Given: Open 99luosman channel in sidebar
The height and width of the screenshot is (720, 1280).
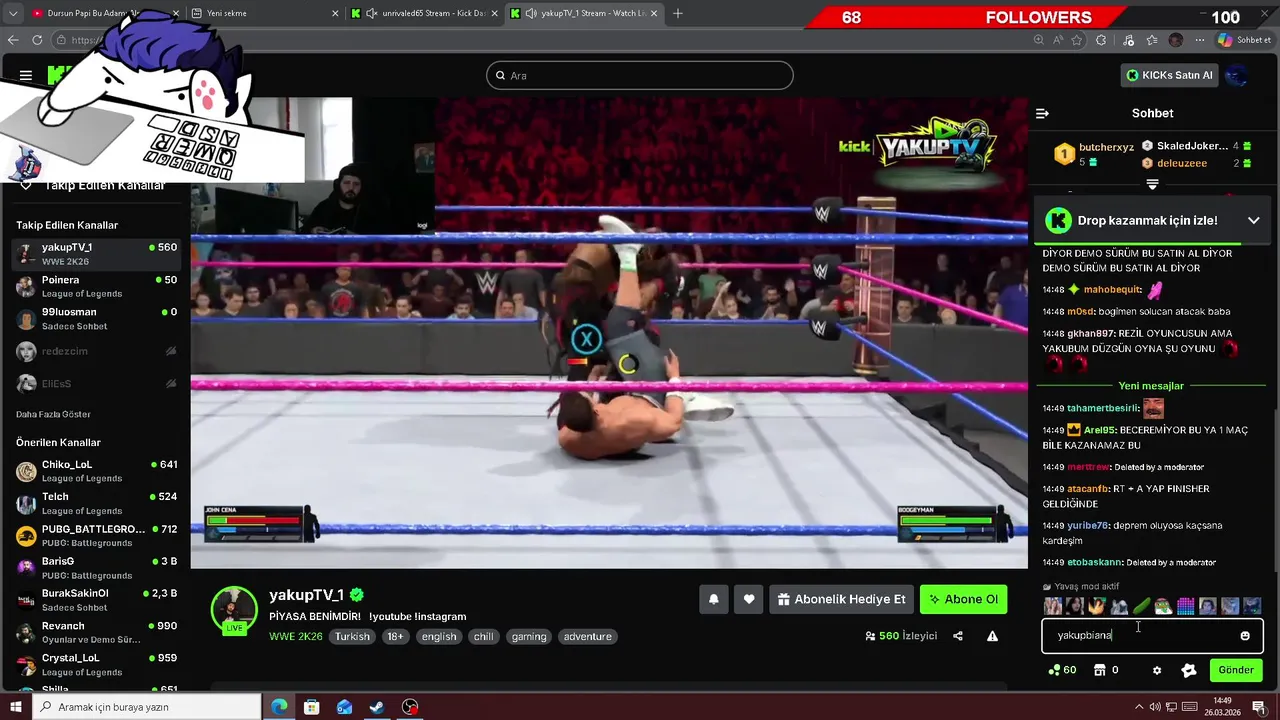Looking at the screenshot, I should pyautogui.click(x=96, y=318).
